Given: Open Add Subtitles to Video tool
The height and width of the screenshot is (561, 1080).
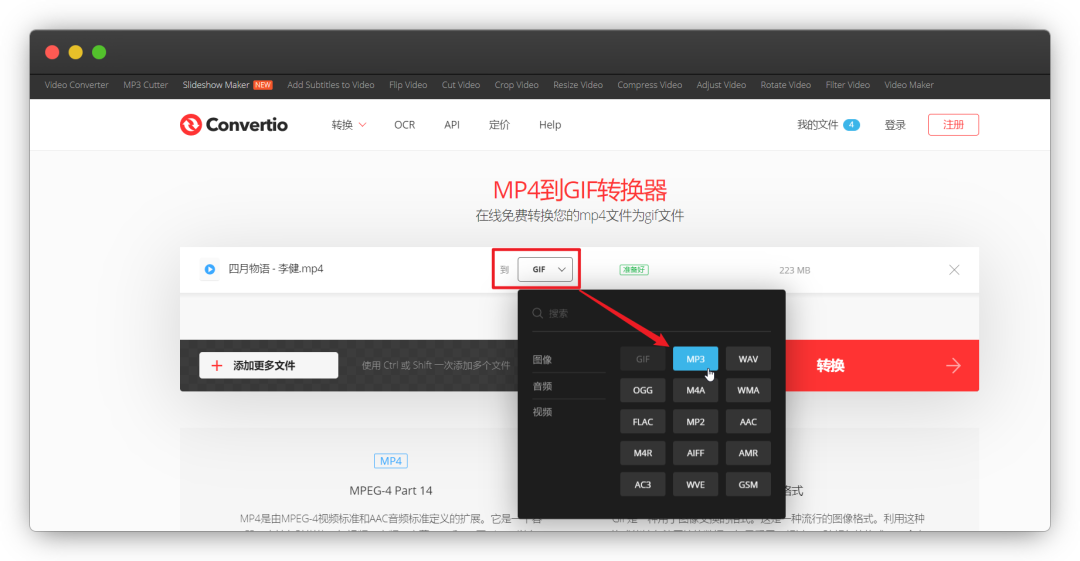Looking at the screenshot, I should click(x=331, y=85).
